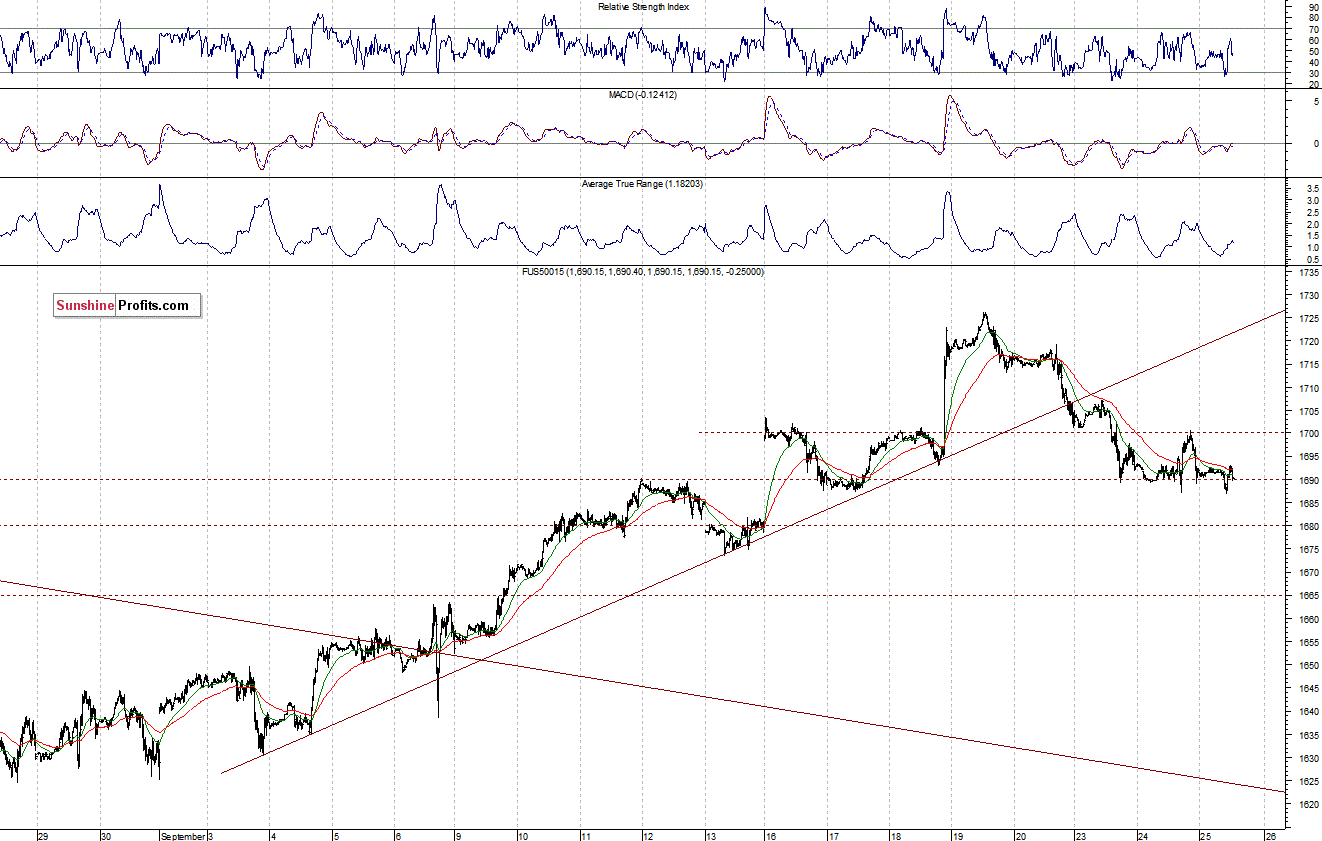Screen dimensions: 1322x841
Task: Click the 9 date axis label
Action: pos(459,835)
